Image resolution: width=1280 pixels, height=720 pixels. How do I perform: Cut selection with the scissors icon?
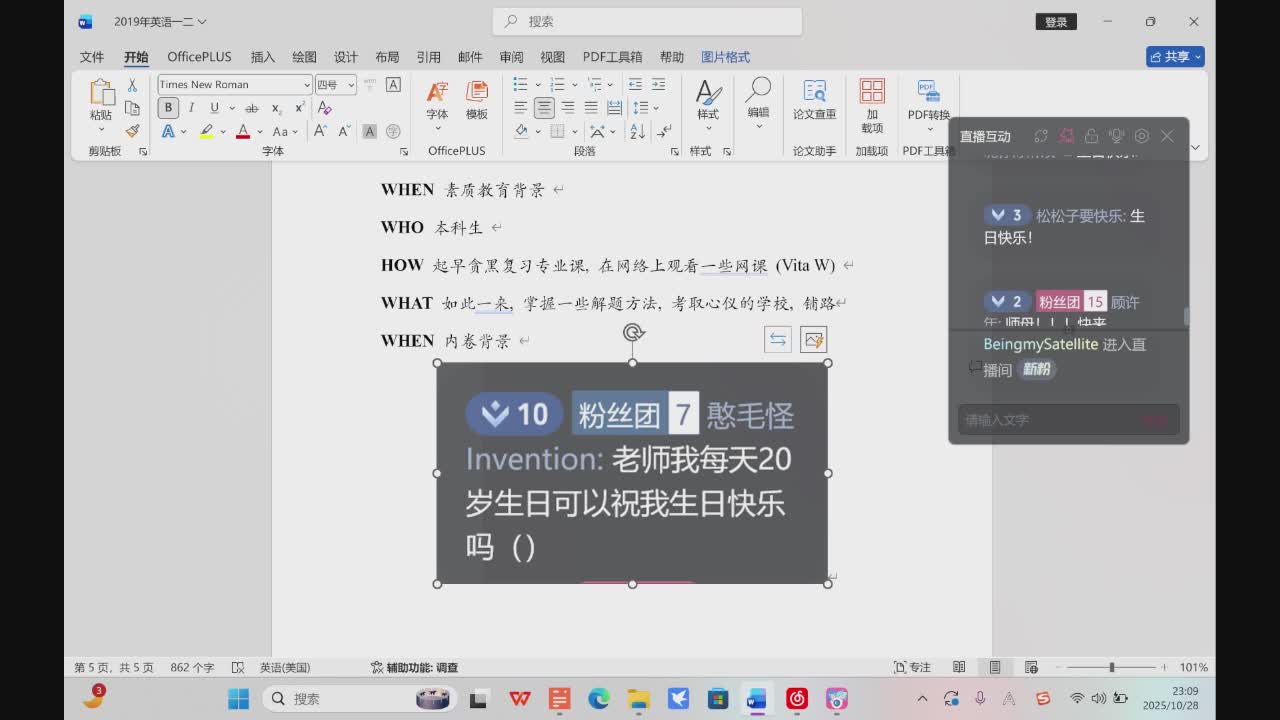(x=132, y=85)
